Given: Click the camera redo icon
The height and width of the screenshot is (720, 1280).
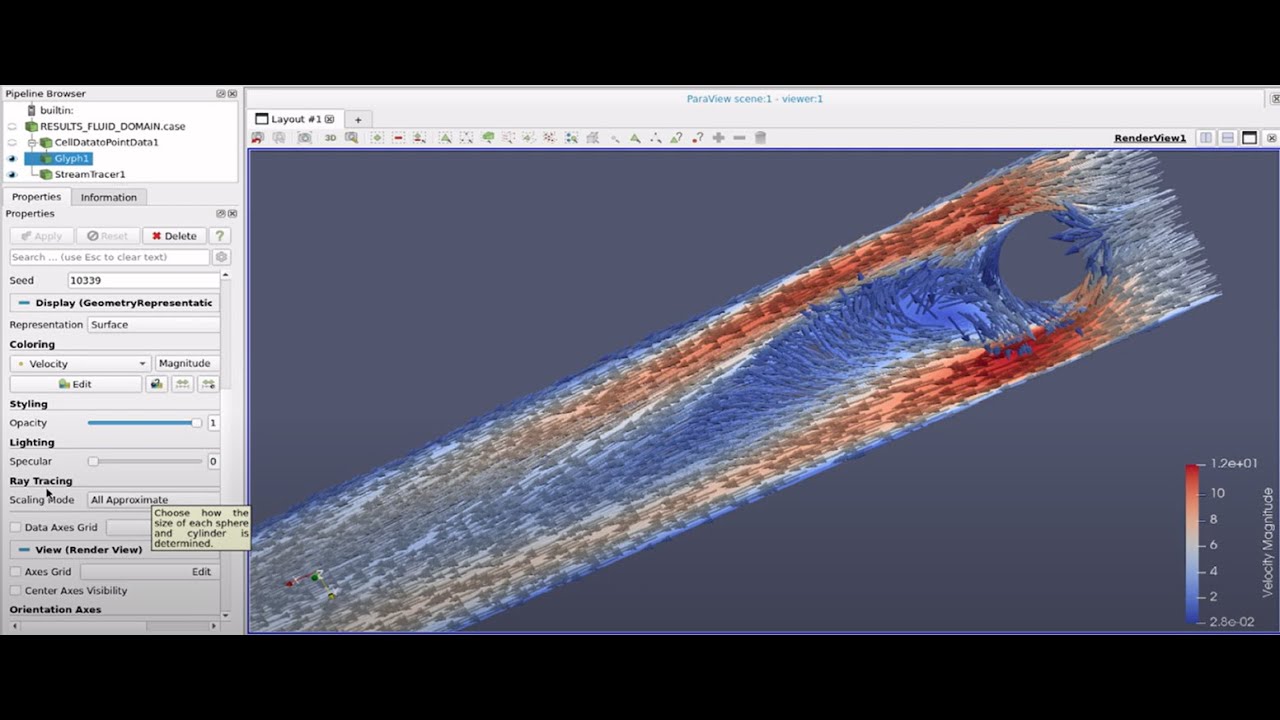Looking at the screenshot, I should point(278,138).
